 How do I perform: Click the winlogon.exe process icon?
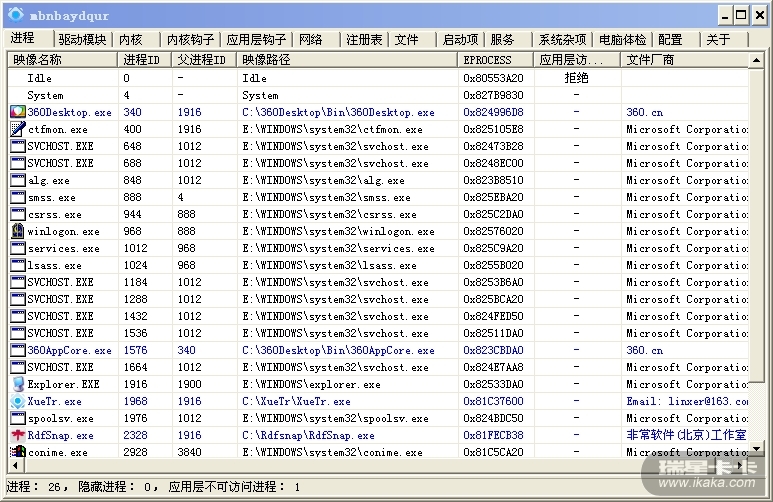pyautogui.click(x=18, y=231)
